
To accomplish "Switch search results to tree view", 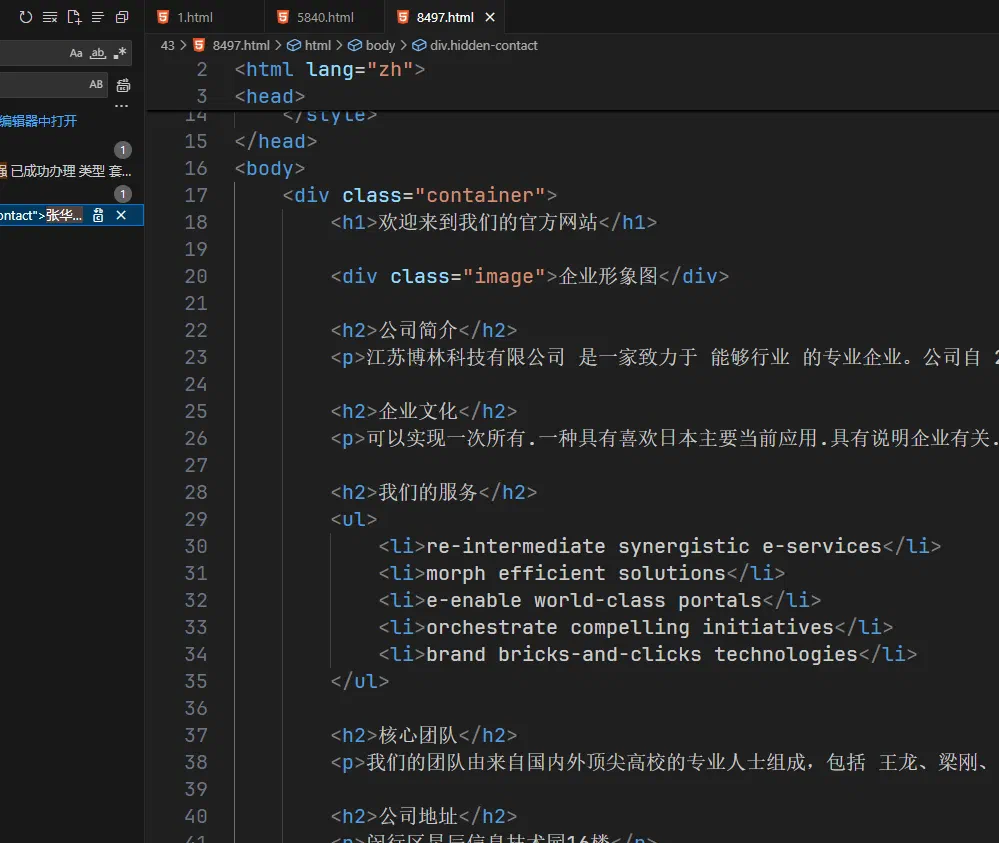I will [x=97, y=17].
